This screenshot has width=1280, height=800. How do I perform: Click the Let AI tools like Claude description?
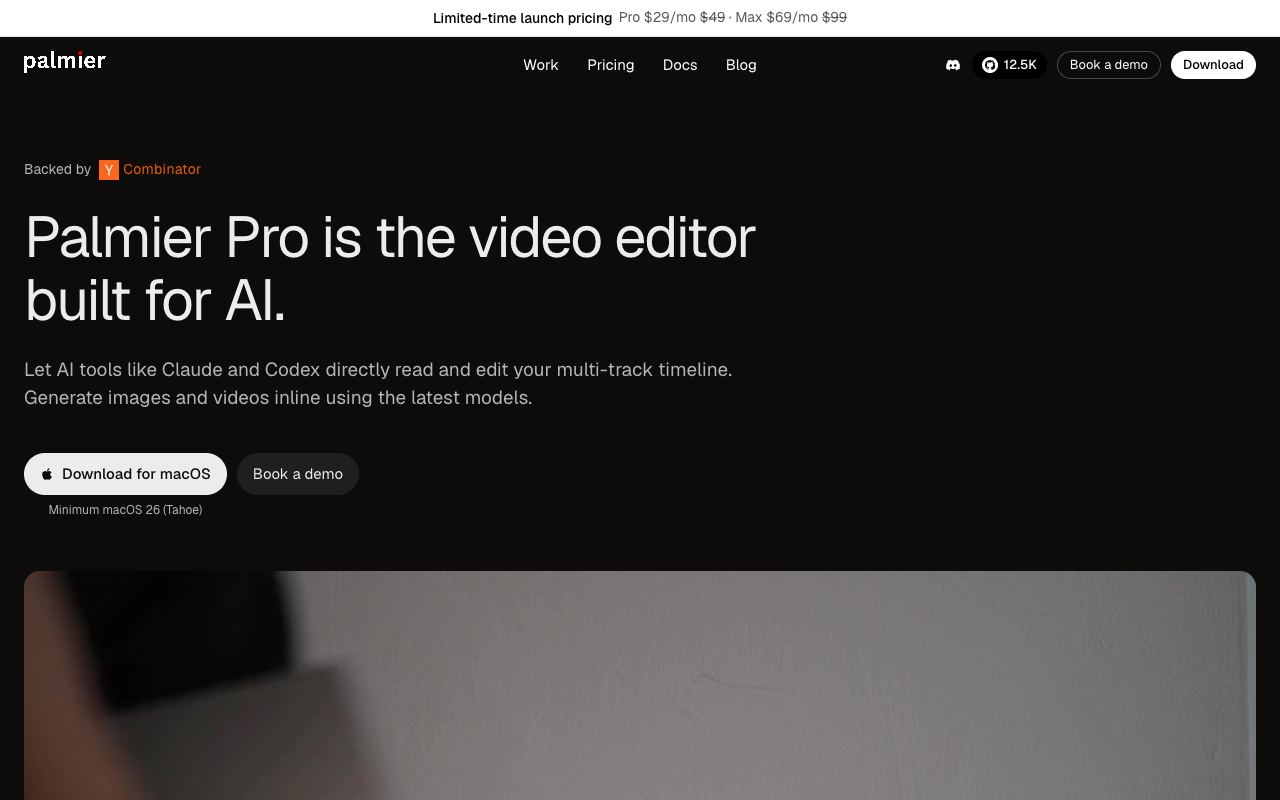coord(378,384)
